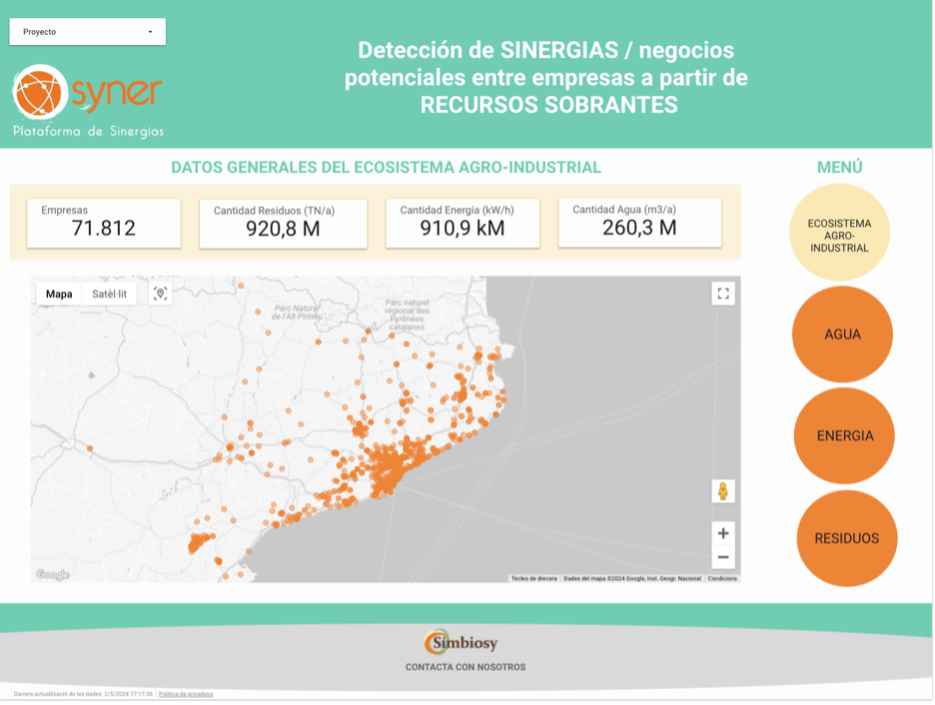Select the ECOSISTEMA AGRO-INDUSTRIAL menu circle
Screen dimensions: 935x705
point(842,231)
